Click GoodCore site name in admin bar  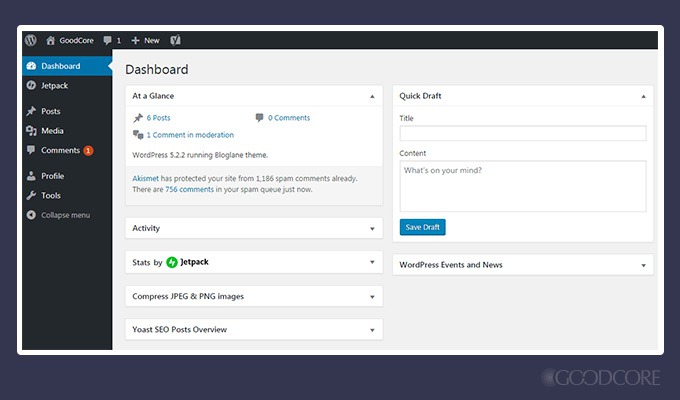tap(76, 40)
